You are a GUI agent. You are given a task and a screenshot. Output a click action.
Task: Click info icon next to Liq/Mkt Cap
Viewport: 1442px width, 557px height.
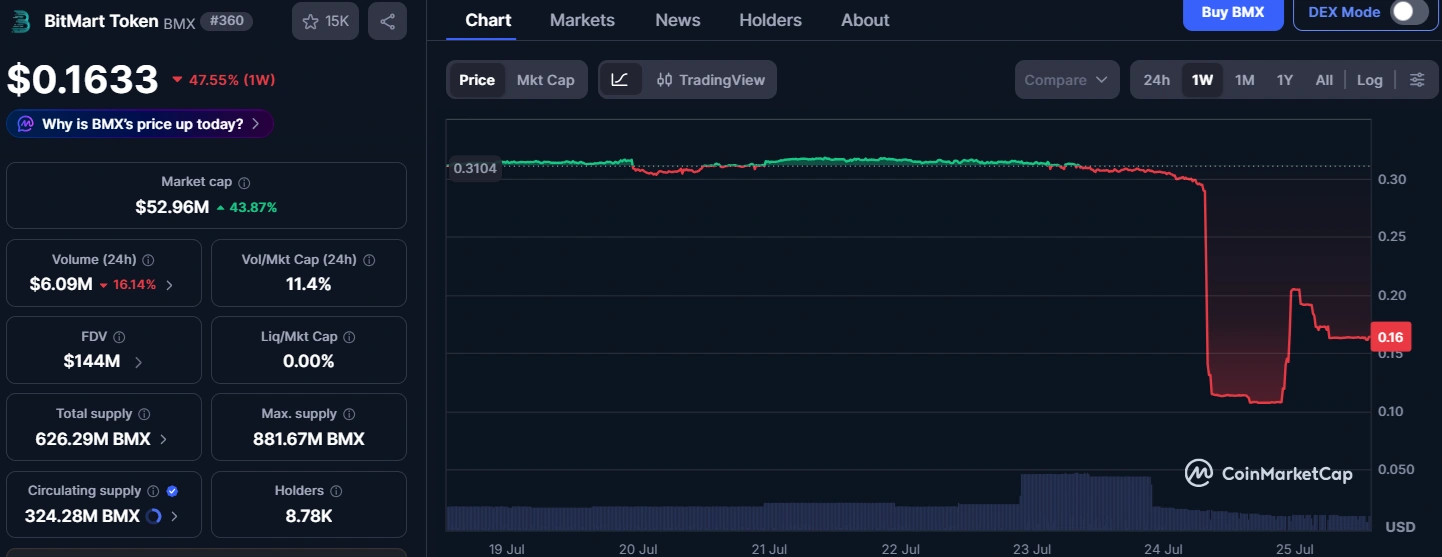click(349, 337)
